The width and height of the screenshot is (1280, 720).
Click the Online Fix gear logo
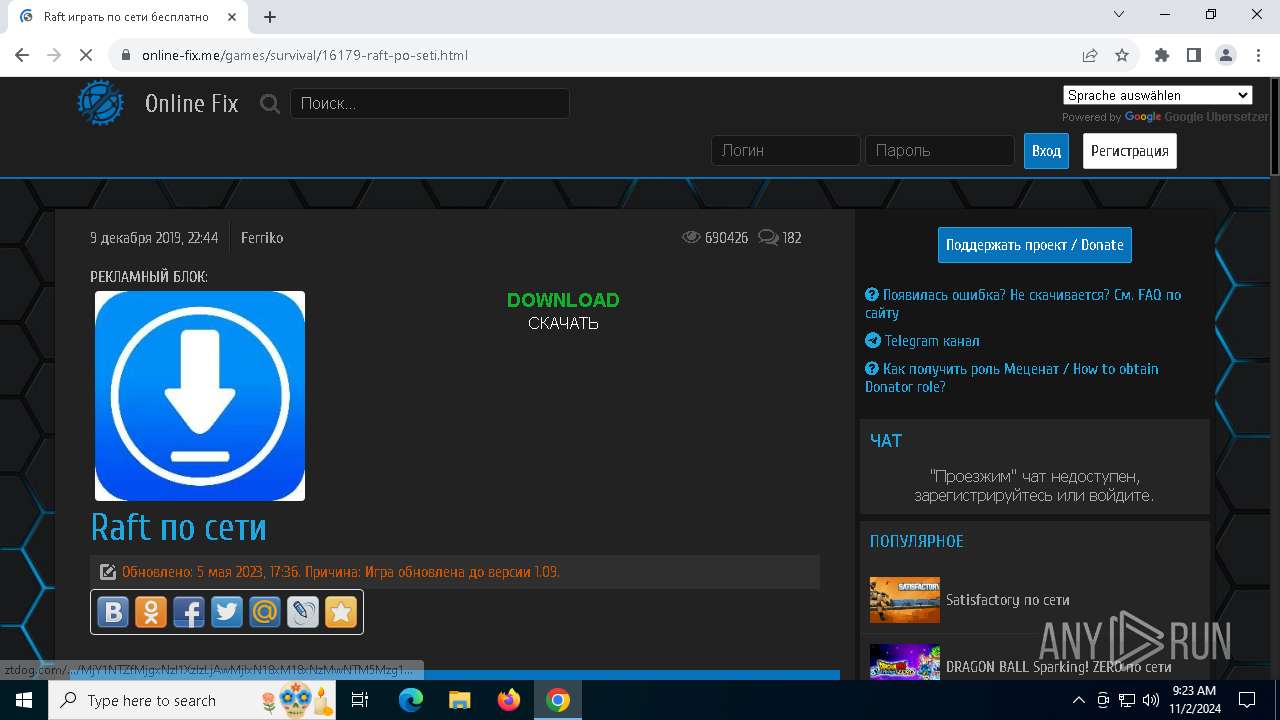click(x=101, y=103)
